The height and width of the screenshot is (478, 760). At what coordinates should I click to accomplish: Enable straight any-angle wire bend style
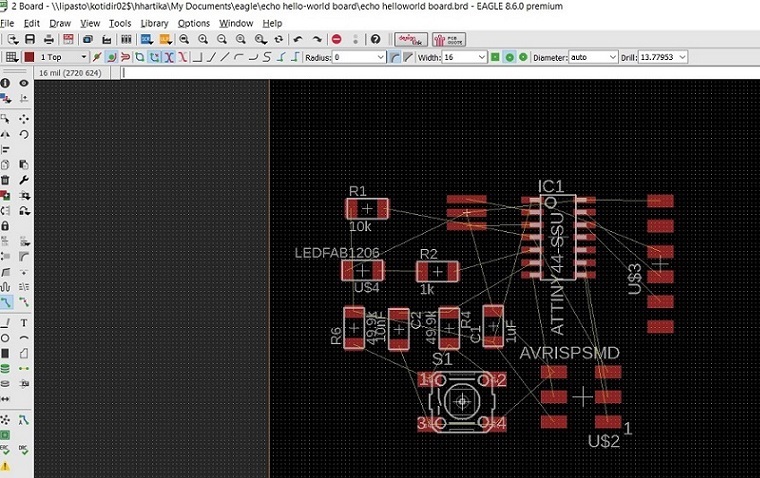pyautogui.click(x=224, y=57)
